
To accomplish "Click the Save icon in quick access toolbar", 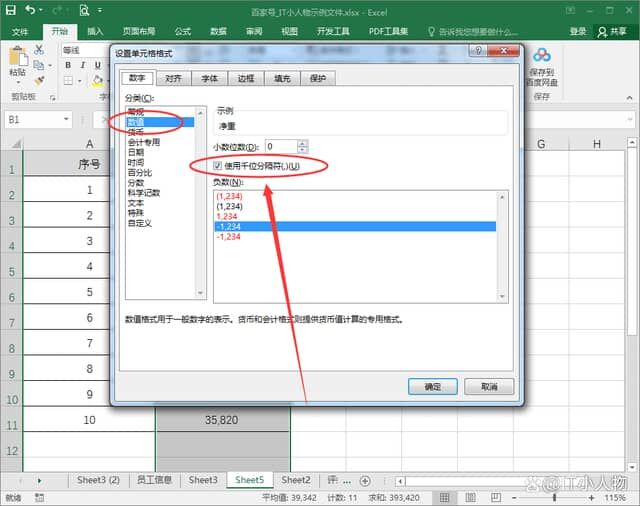I will [10, 10].
